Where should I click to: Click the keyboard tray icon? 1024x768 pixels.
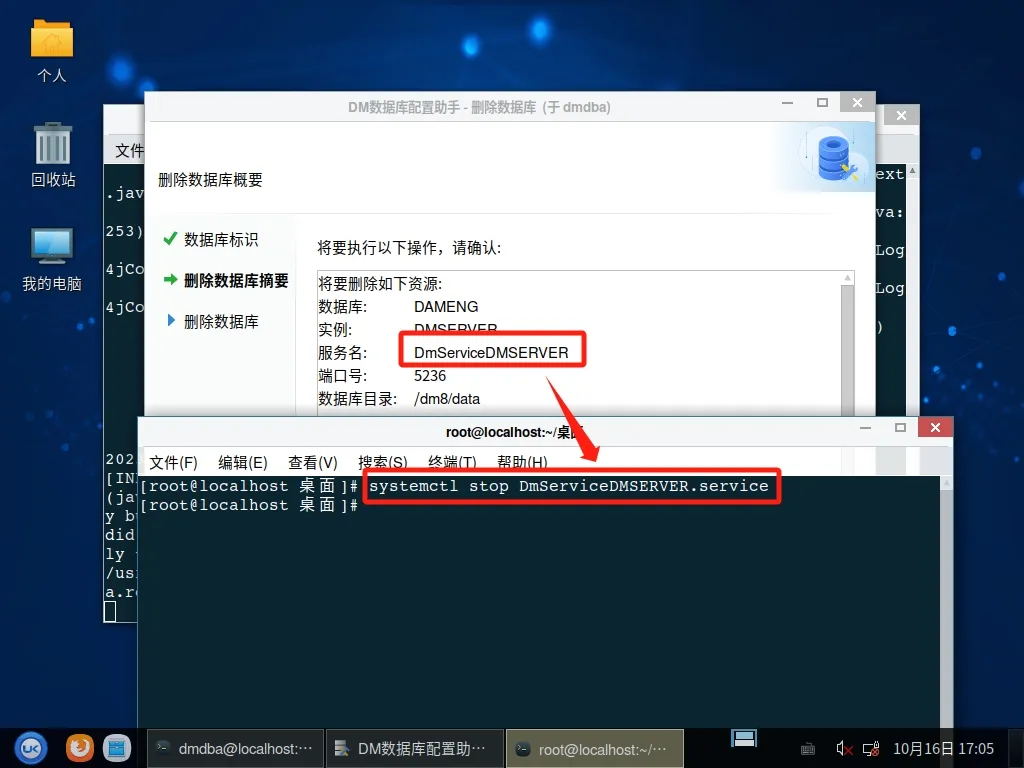coord(808,748)
